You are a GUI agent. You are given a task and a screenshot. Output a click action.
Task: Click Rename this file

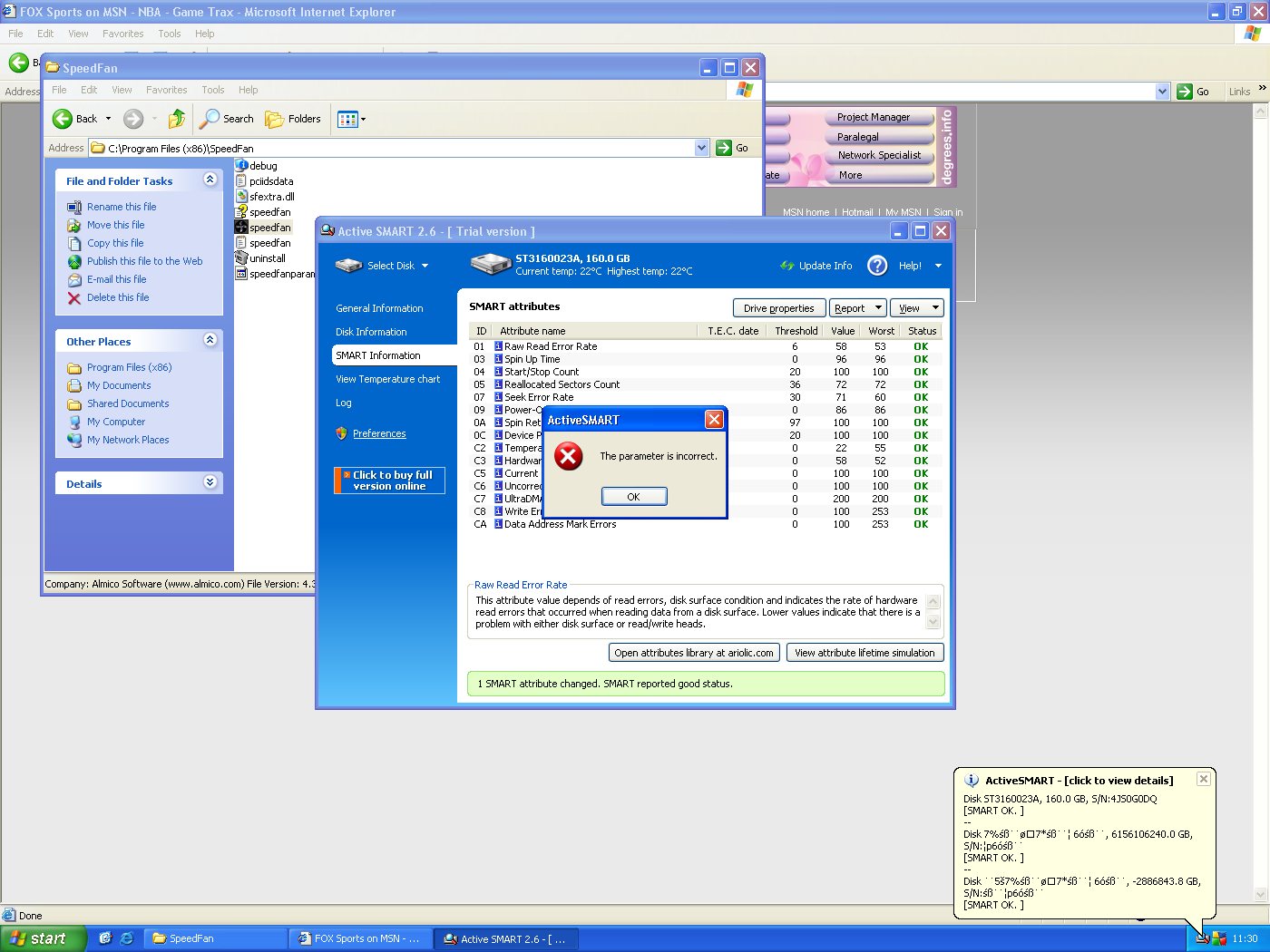tap(122, 207)
